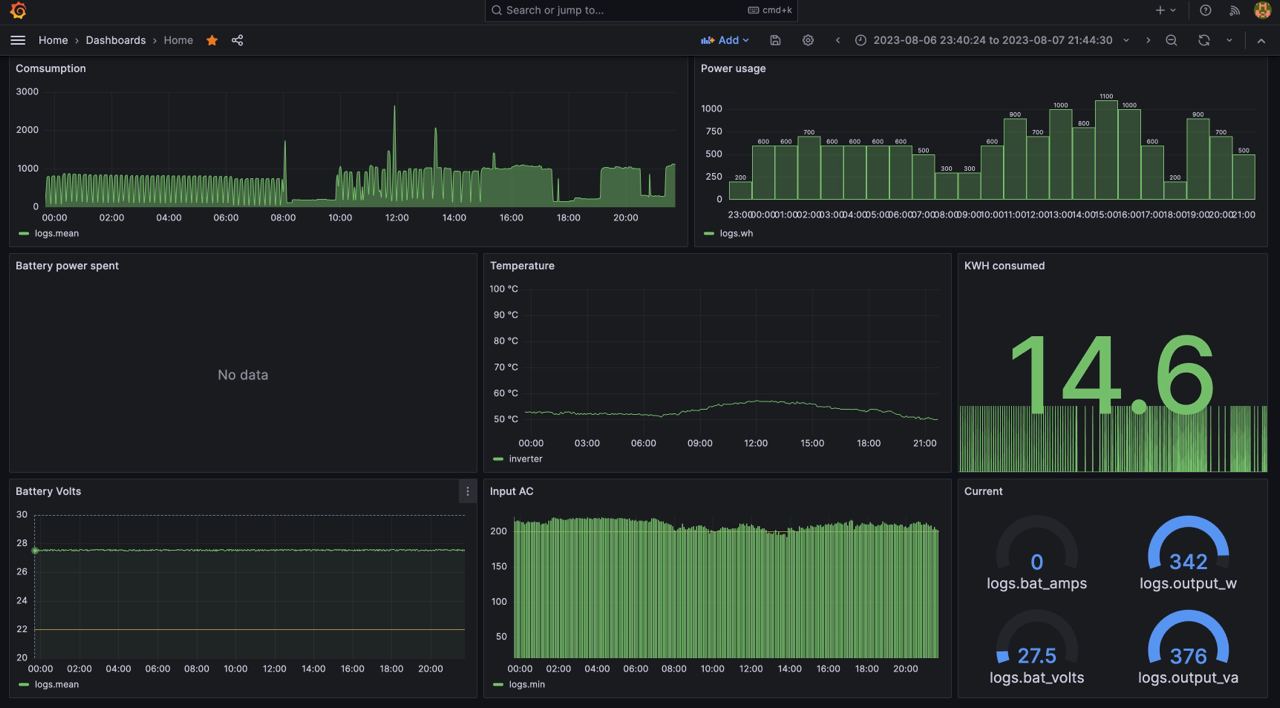This screenshot has height=708, width=1280.
Task: Toggle logs.wh series label in Power usage legend
Action: 736,233
